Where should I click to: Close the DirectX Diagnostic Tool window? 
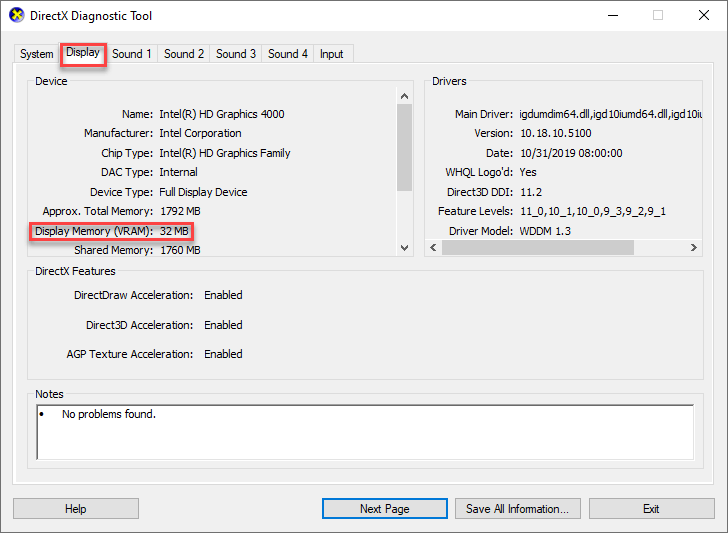(x=703, y=16)
